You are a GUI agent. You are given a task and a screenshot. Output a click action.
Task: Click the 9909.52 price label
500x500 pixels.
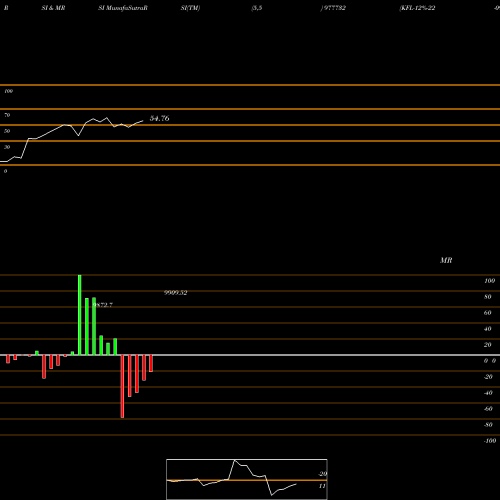[x=176, y=293]
